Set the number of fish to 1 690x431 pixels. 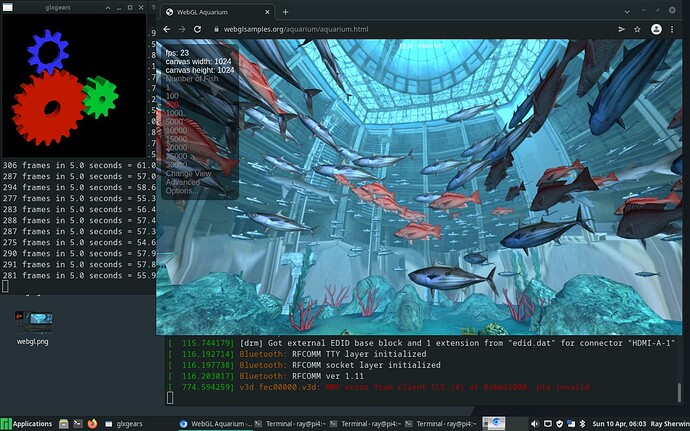168,87
